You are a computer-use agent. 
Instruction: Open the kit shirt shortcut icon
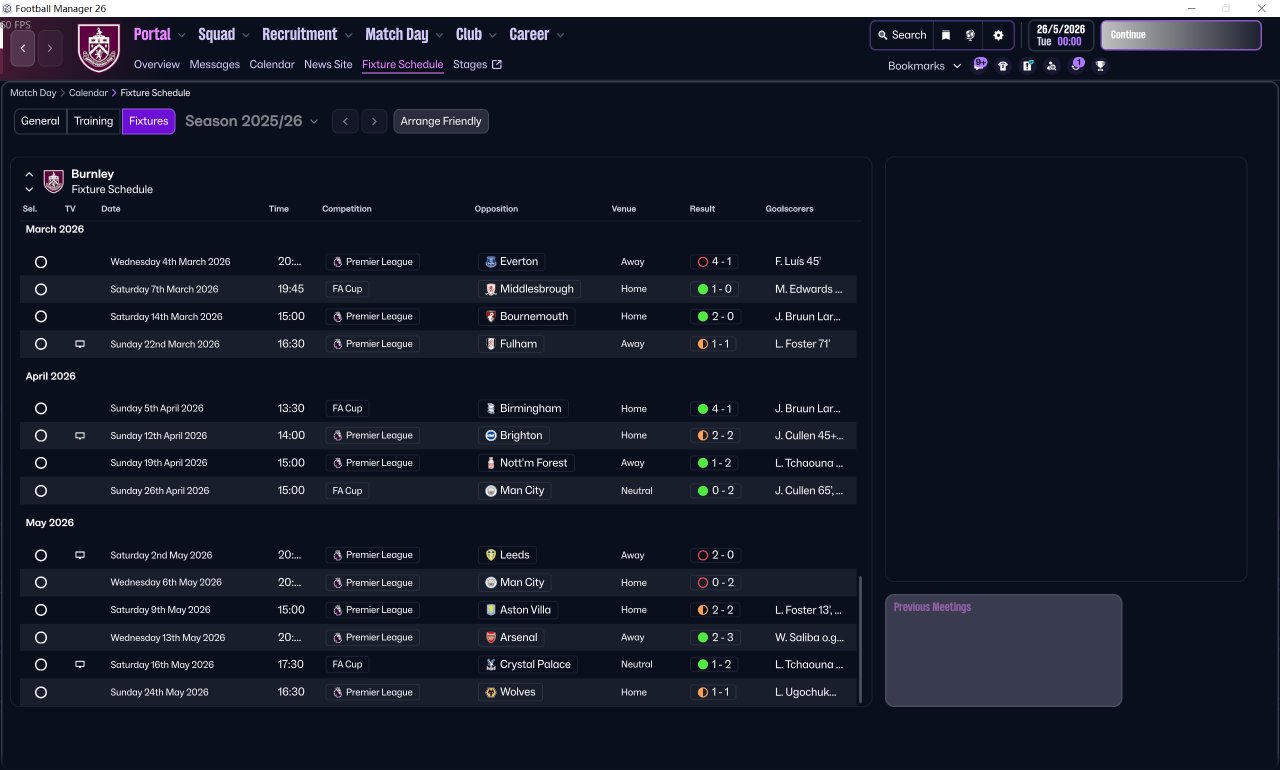(x=1003, y=66)
